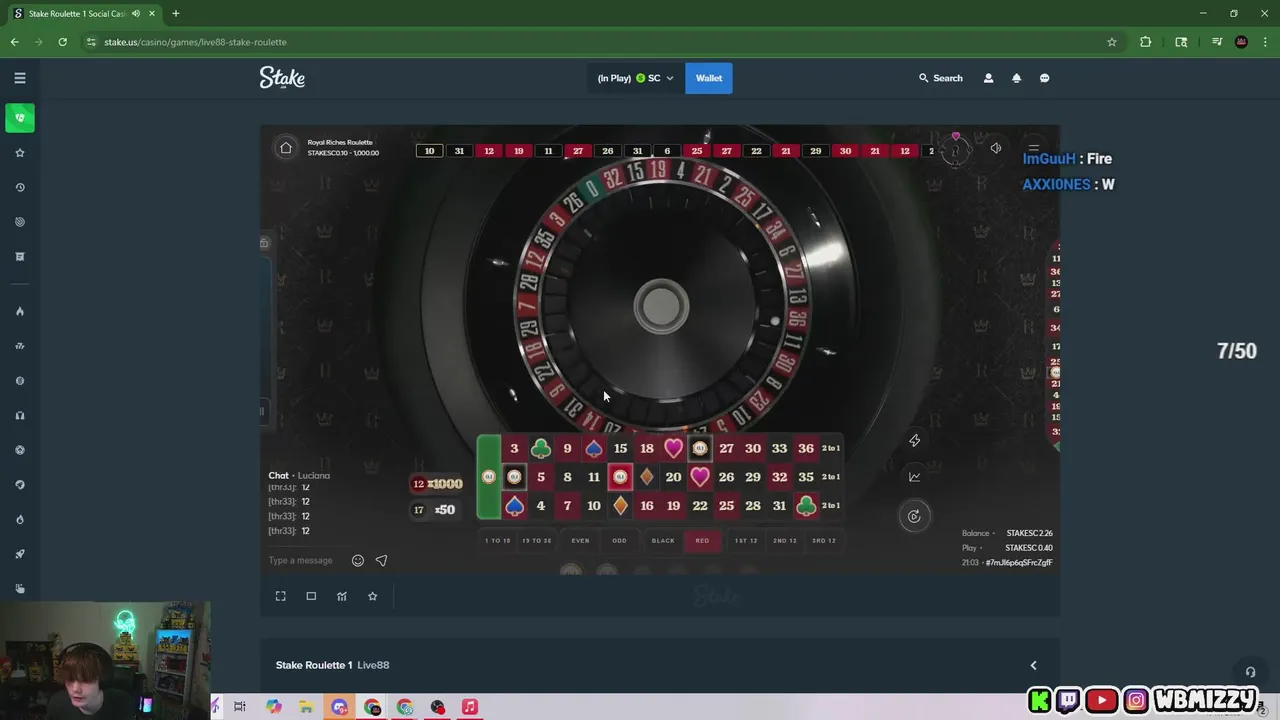Click the home icon in roulette lobby

286,148
